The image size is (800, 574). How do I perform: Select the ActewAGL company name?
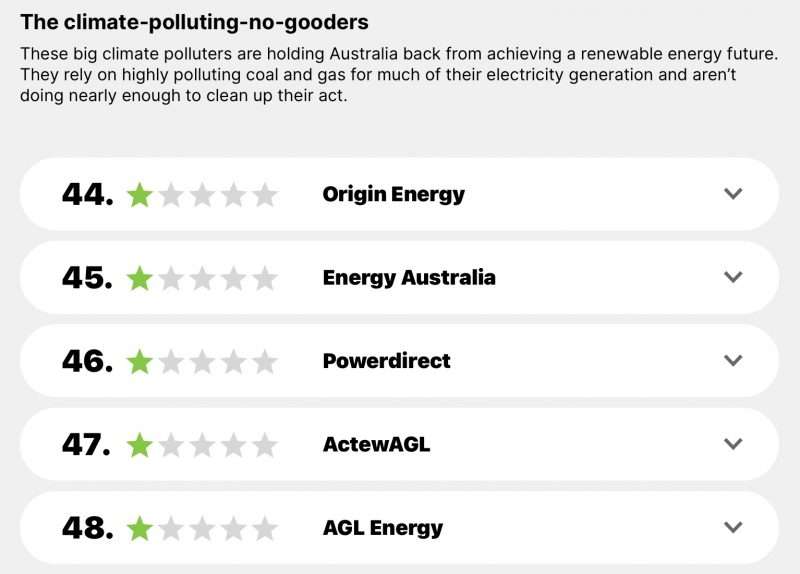point(377,444)
